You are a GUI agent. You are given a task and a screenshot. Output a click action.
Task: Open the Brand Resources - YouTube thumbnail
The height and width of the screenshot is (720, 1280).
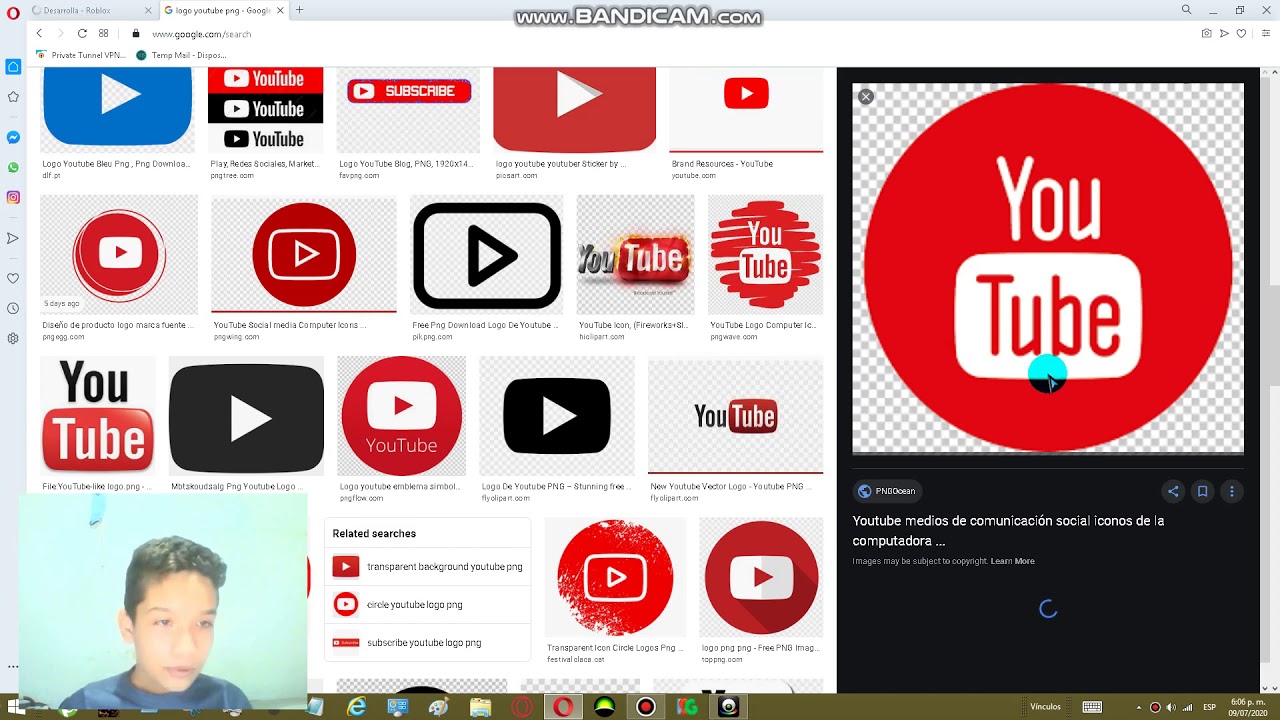coord(746,110)
